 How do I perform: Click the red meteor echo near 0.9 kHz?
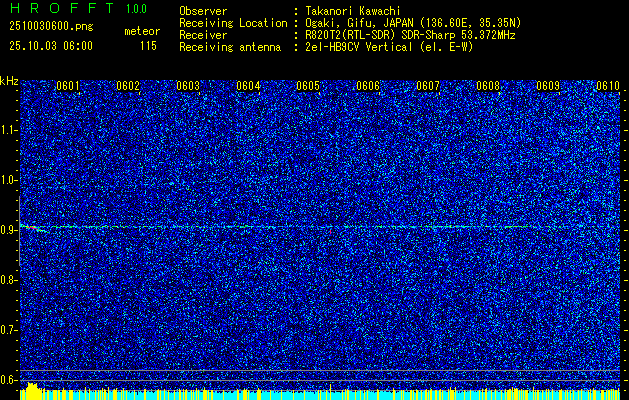click(31, 228)
